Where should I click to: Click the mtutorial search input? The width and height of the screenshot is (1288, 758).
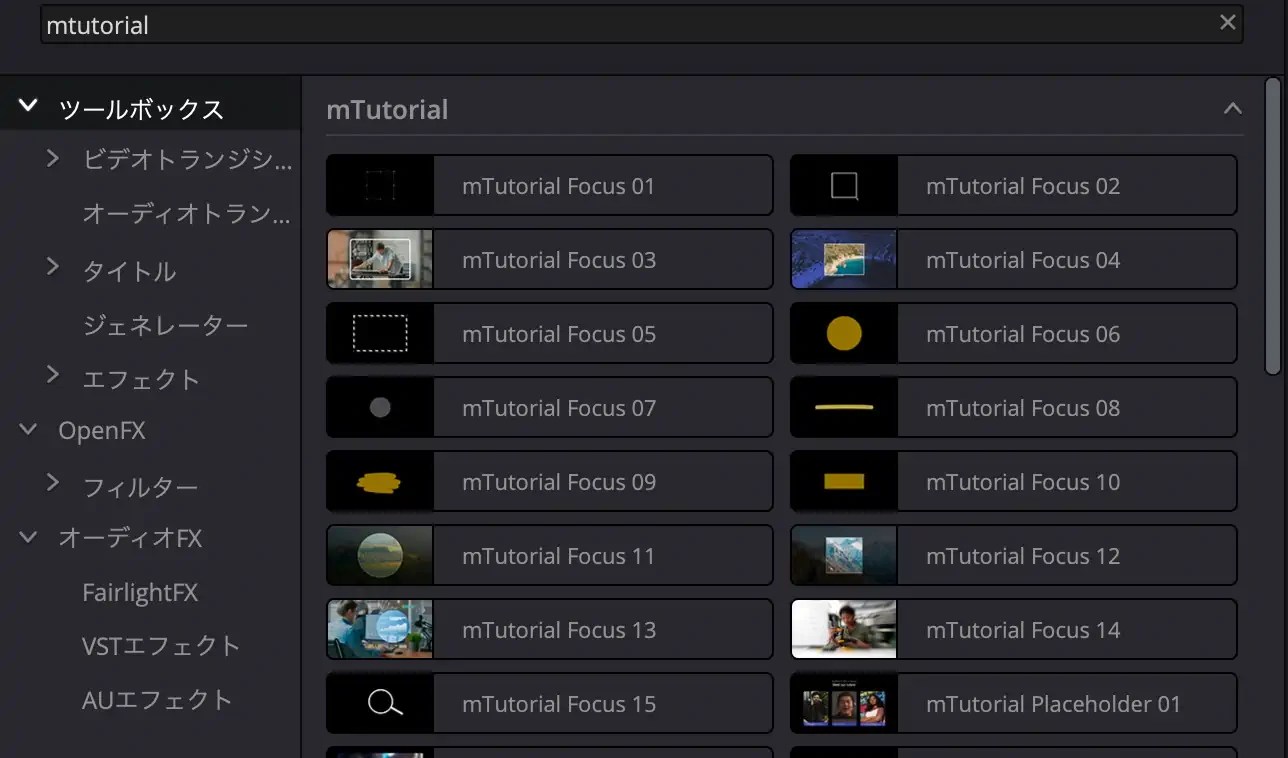click(x=640, y=24)
